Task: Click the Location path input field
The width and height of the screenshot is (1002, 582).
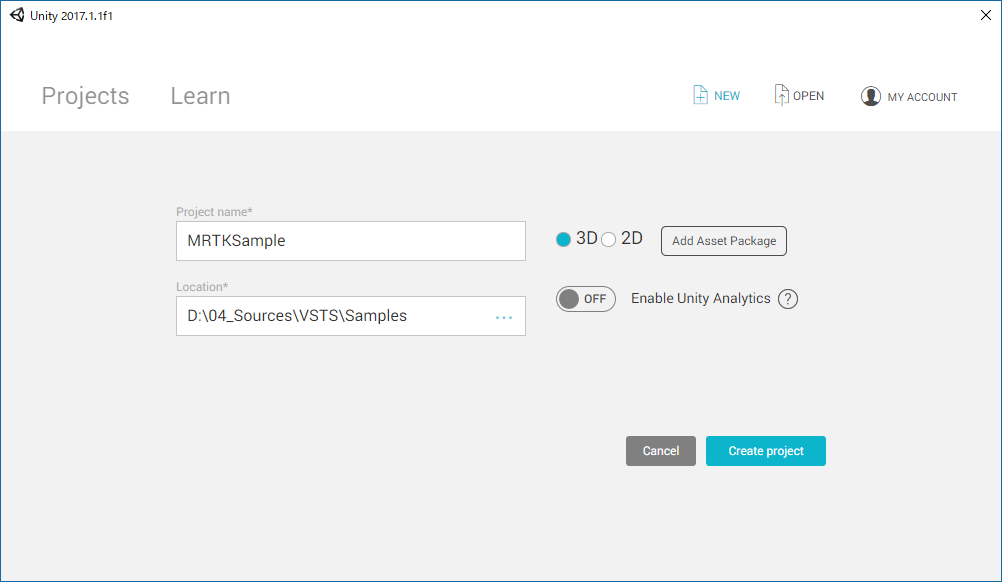Action: [x=351, y=316]
